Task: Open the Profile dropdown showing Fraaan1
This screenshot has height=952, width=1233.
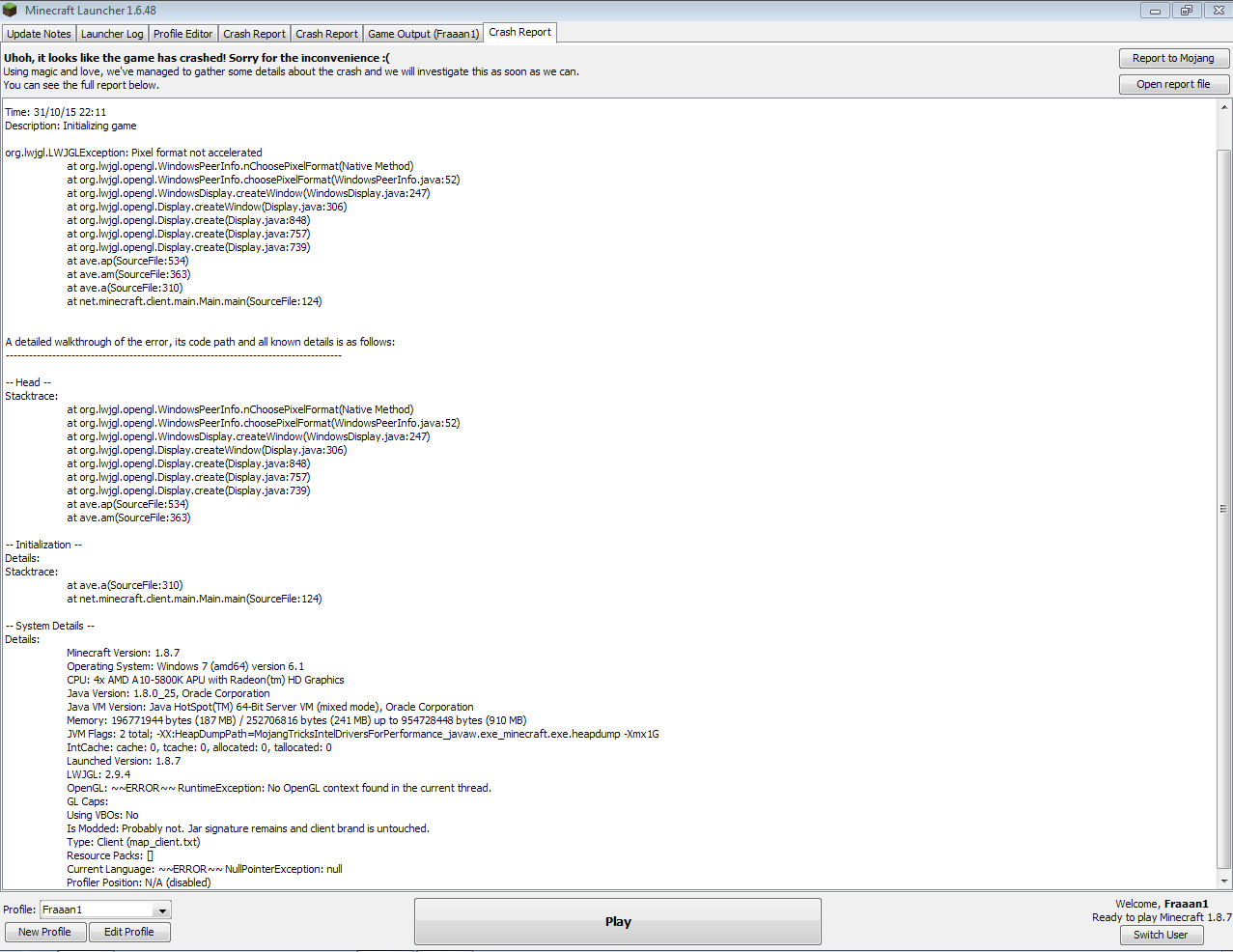Action: (x=105, y=910)
